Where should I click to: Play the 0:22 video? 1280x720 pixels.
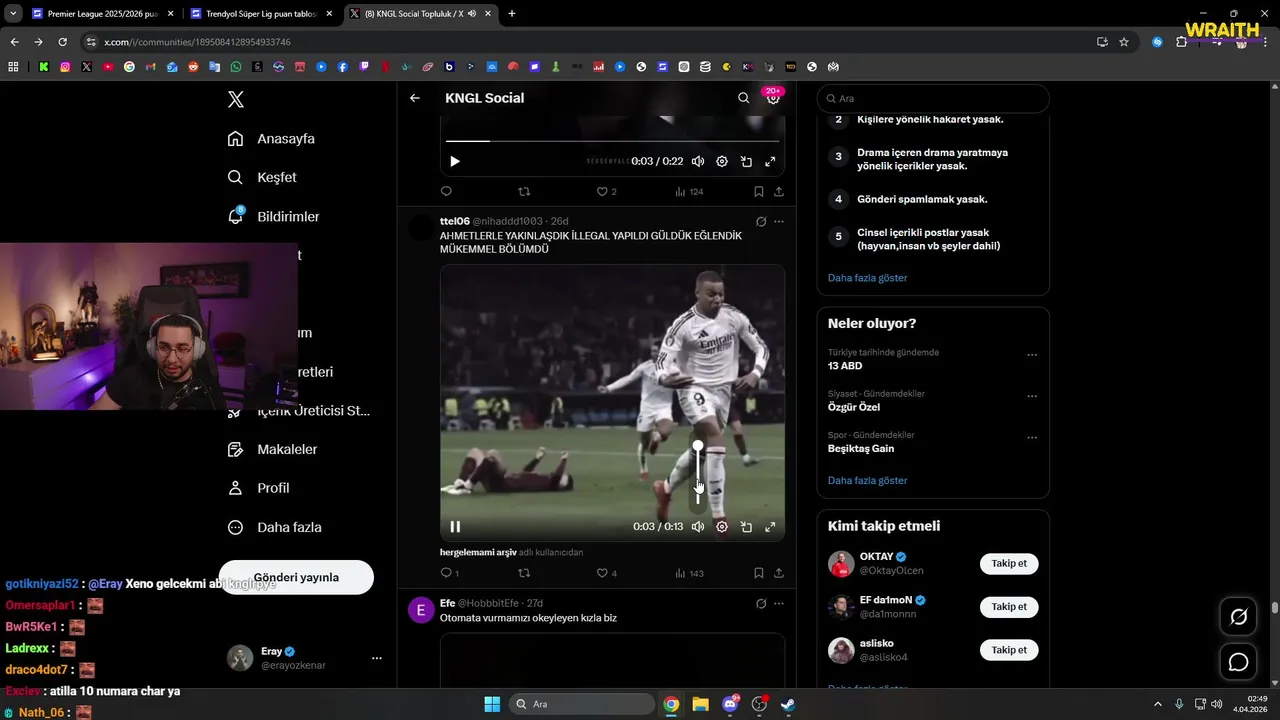click(x=455, y=161)
